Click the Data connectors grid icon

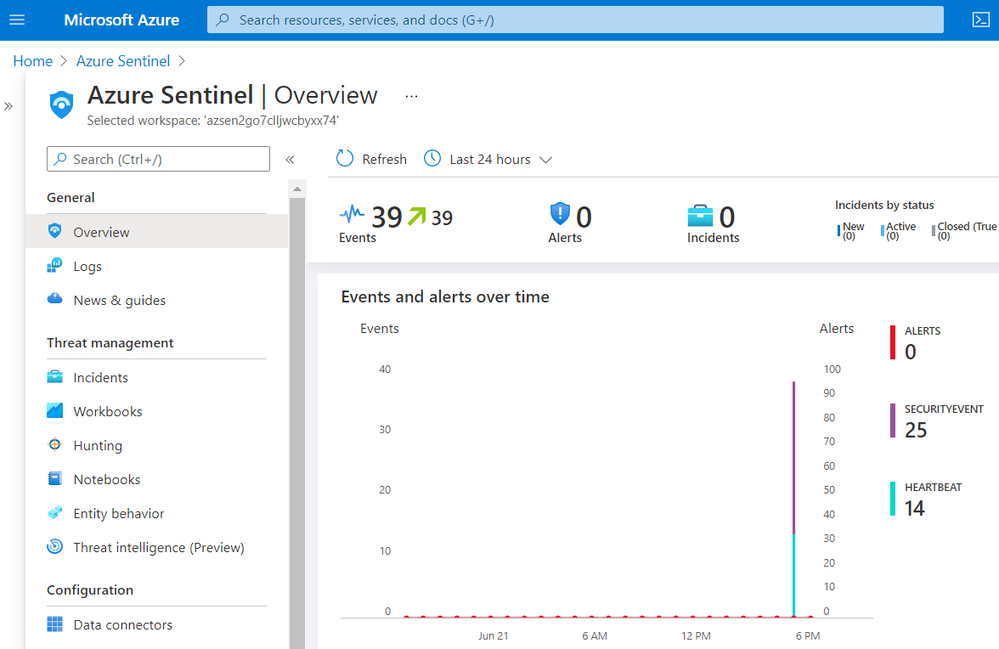(55, 624)
